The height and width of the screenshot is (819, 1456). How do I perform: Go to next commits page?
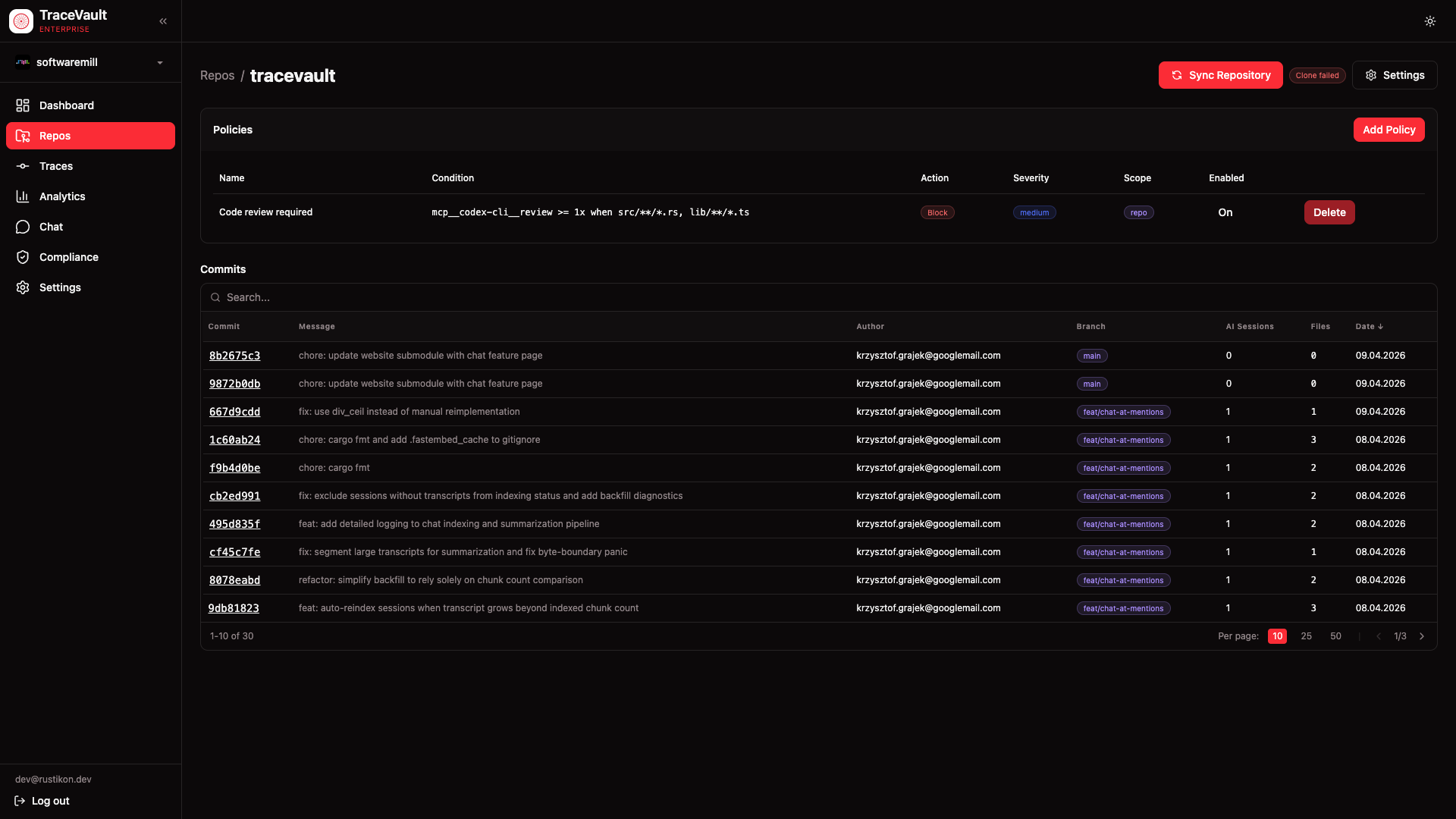coord(1422,636)
